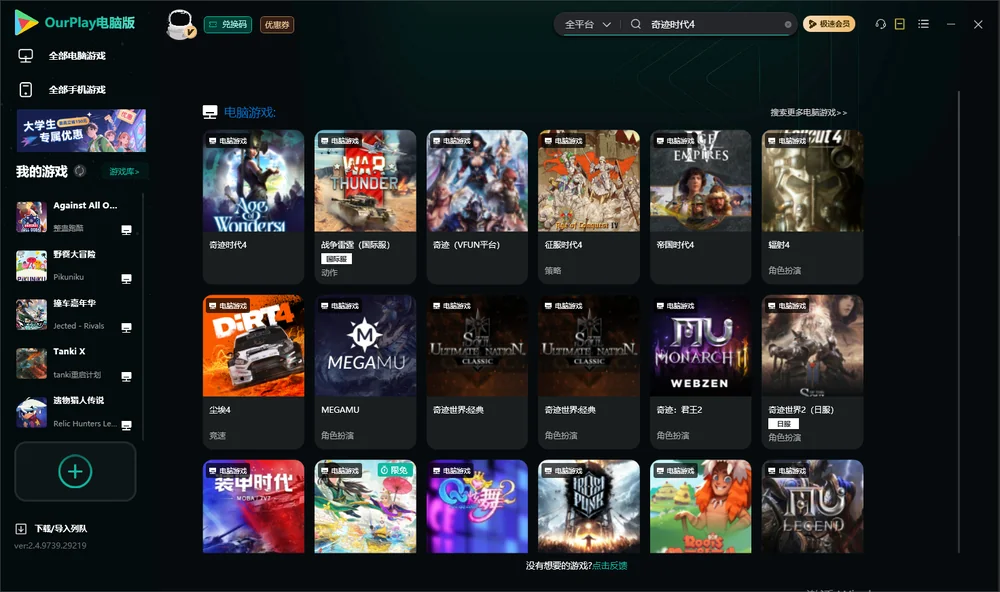The height and width of the screenshot is (592, 1000).
Task: Click the PC icon on the 野餐大冒险 row
Action: [x=126, y=279]
